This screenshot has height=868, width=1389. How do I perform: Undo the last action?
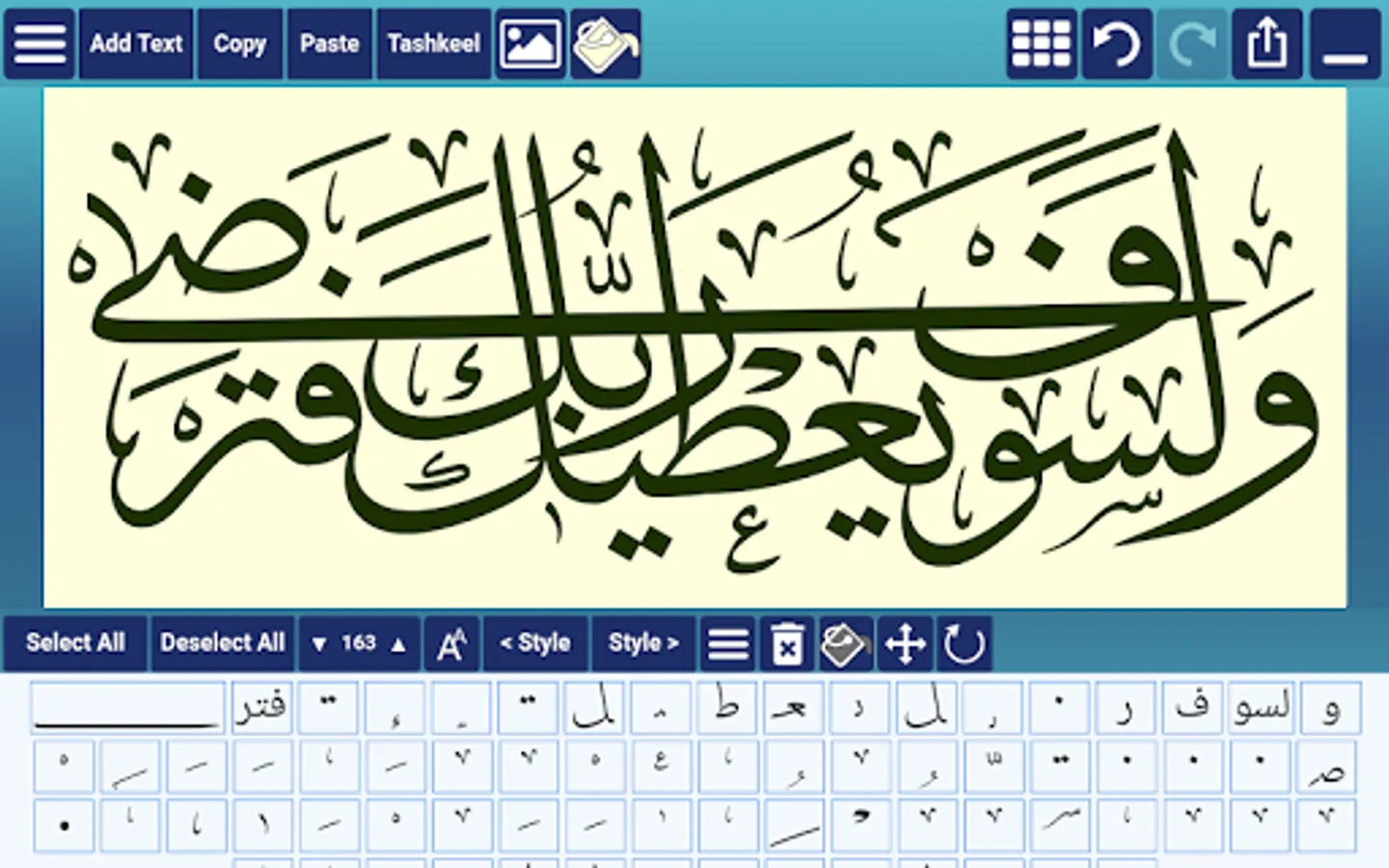click(1116, 44)
